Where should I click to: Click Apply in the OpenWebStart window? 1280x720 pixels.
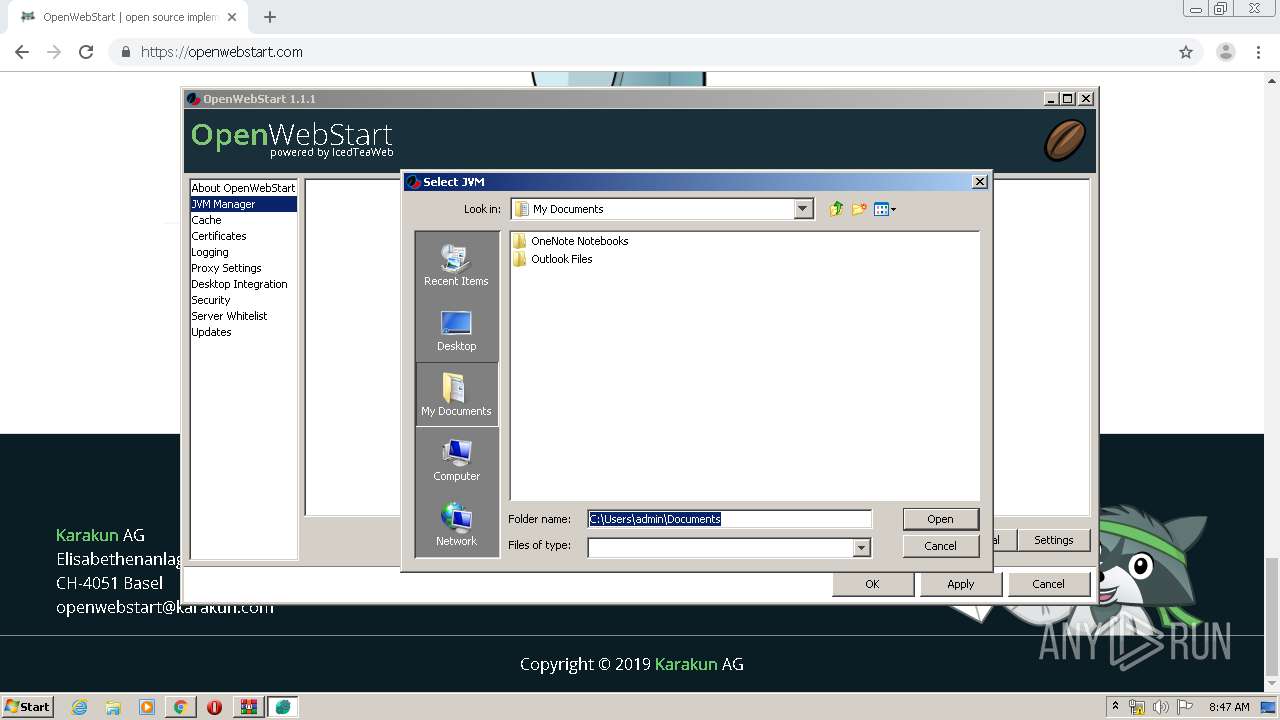point(960,584)
